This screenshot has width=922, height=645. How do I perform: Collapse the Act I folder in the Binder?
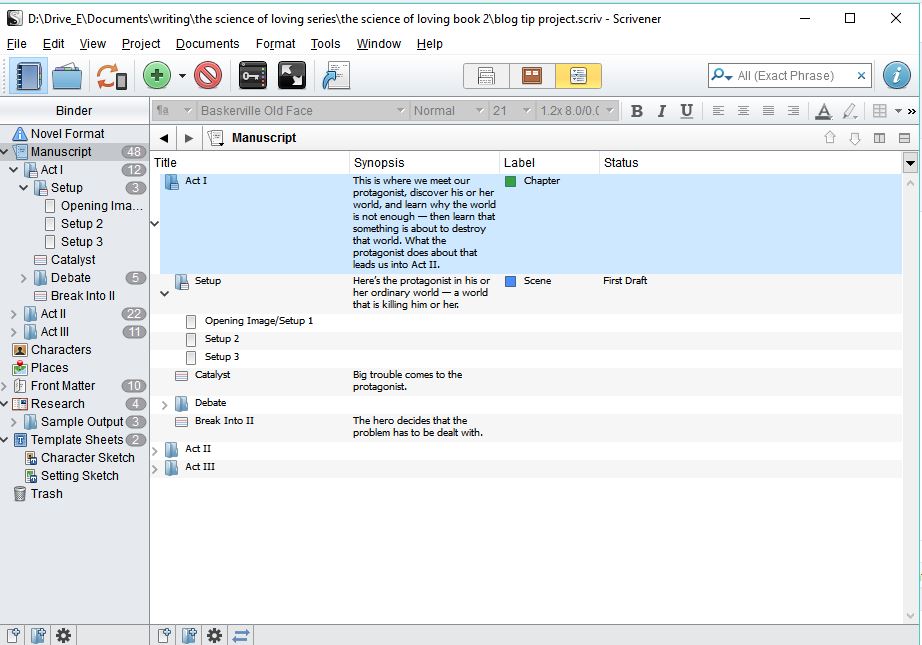[14, 170]
